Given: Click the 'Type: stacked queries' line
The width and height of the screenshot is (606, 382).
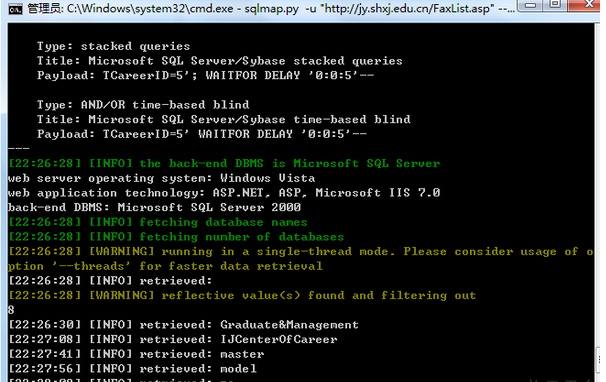Looking at the screenshot, I should (x=114, y=46).
